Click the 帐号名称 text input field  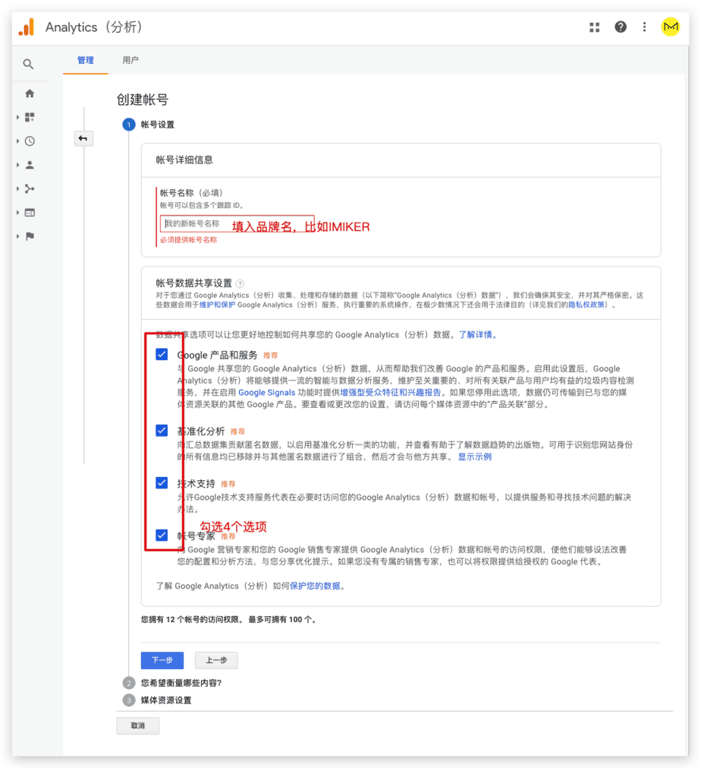(x=237, y=224)
